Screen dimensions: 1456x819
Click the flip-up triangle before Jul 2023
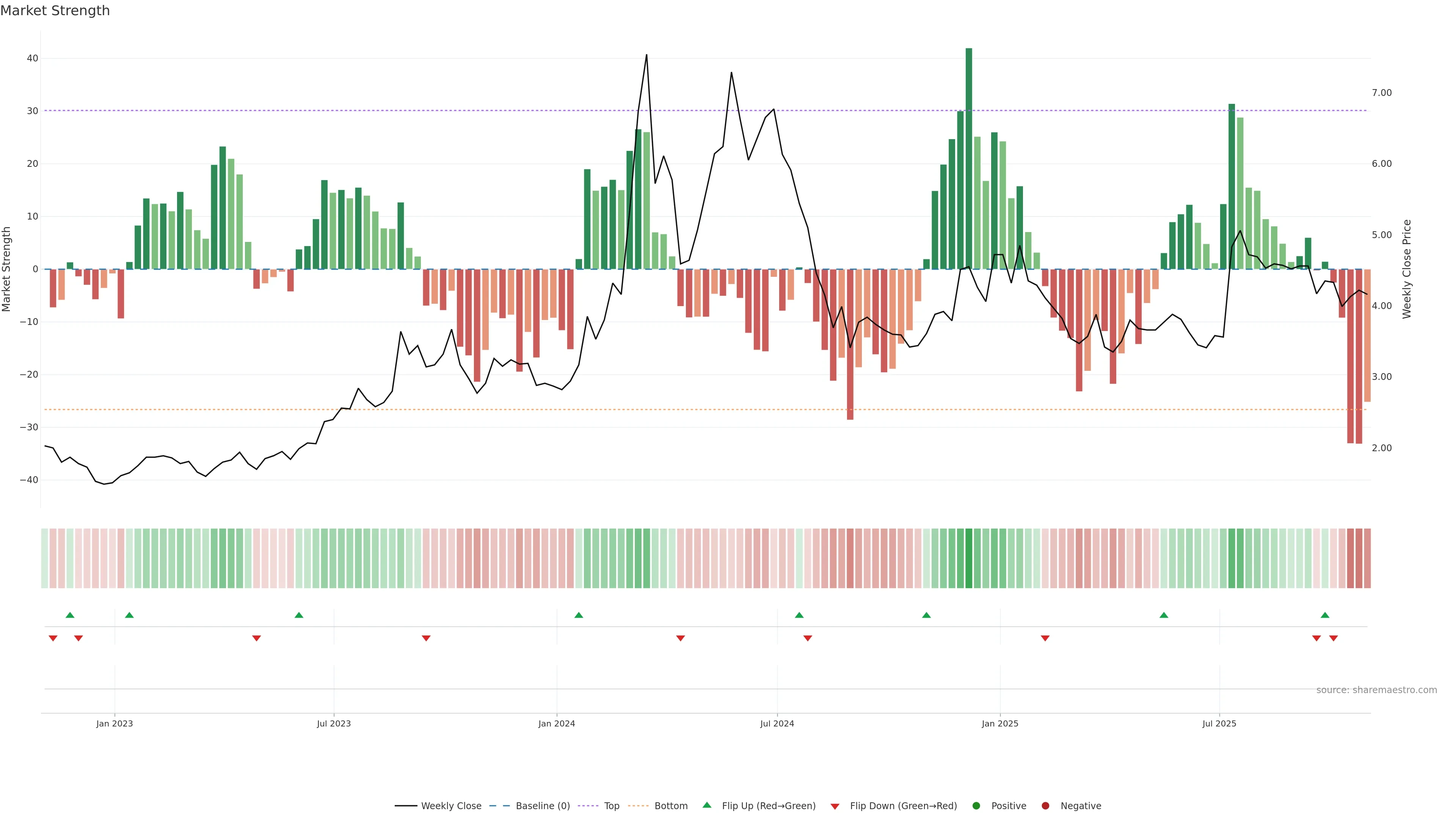point(299,615)
